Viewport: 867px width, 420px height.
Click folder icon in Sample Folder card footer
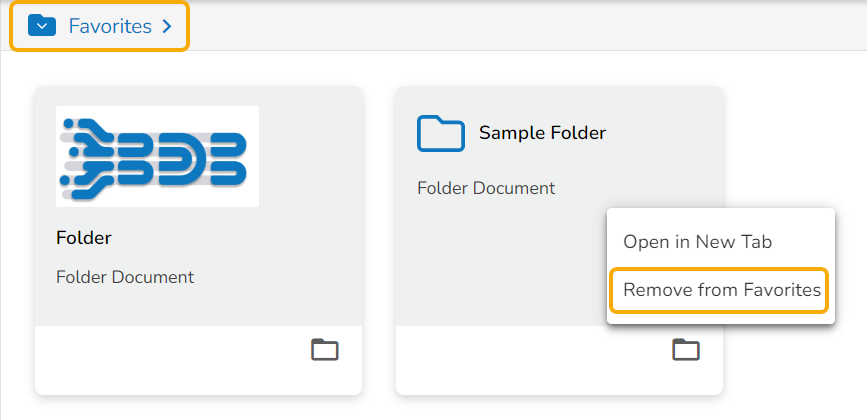click(685, 349)
